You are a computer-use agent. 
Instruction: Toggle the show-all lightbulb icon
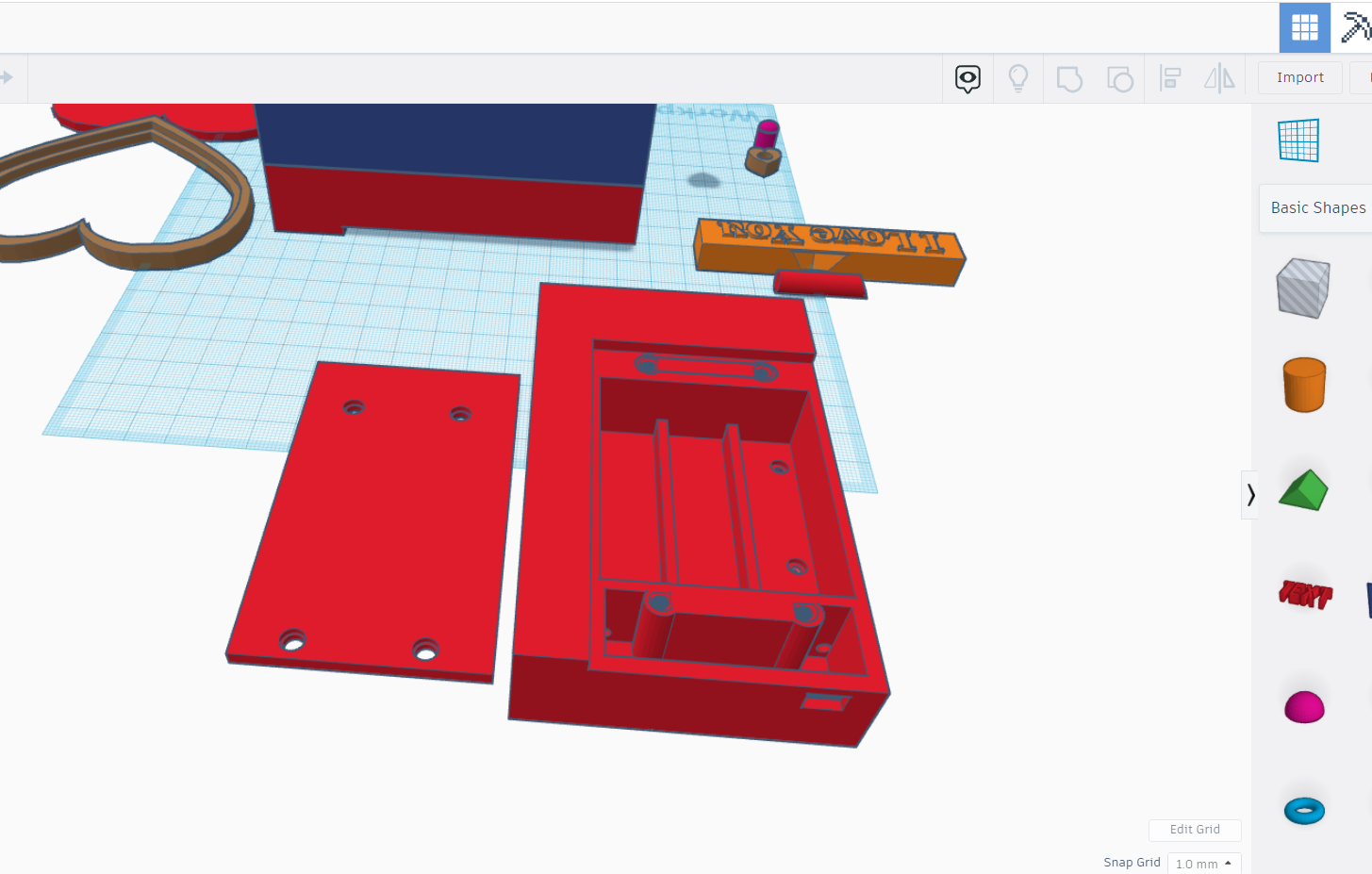pos(1018,78)
